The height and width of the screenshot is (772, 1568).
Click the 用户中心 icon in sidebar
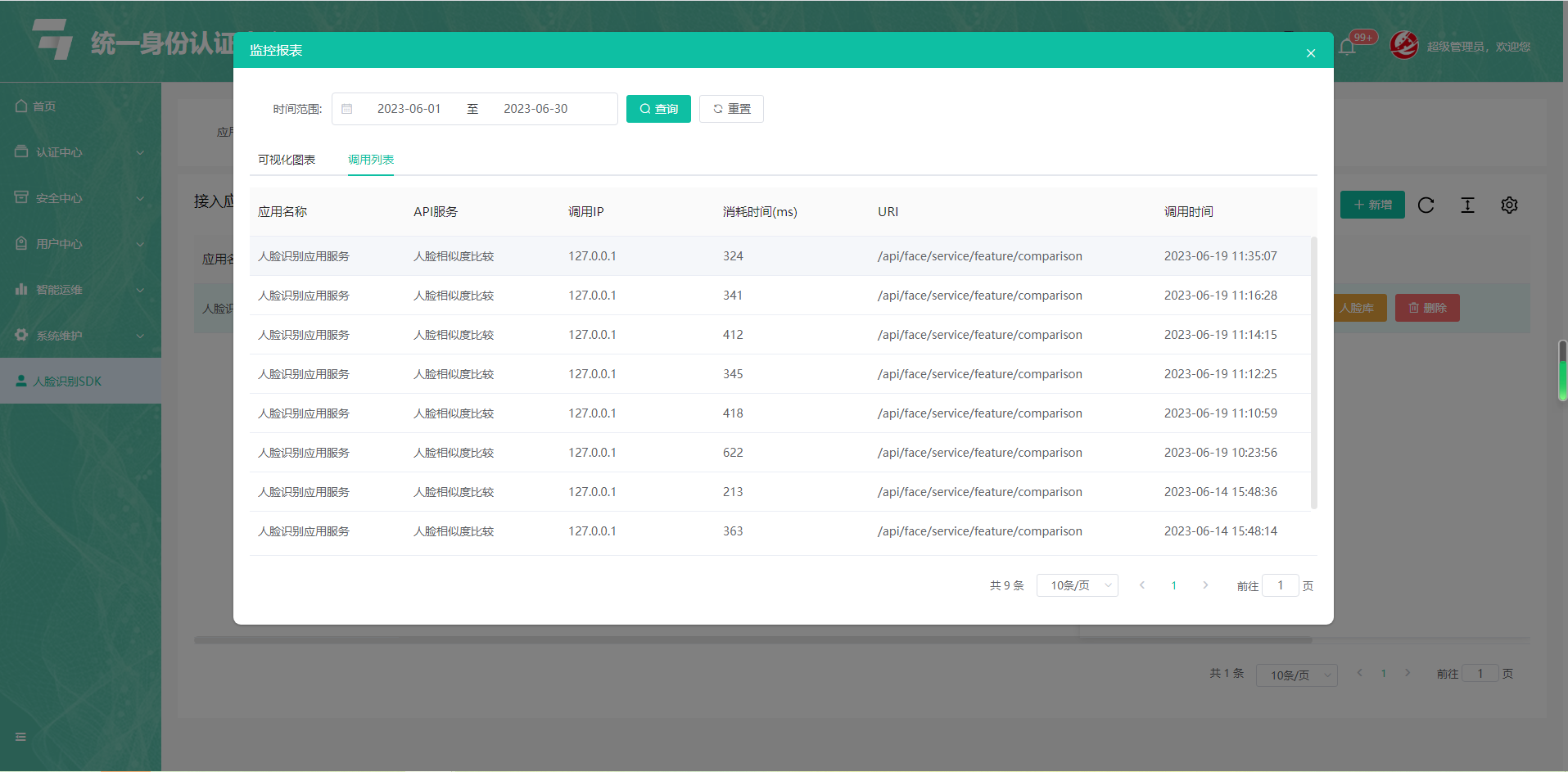[21, 243]
